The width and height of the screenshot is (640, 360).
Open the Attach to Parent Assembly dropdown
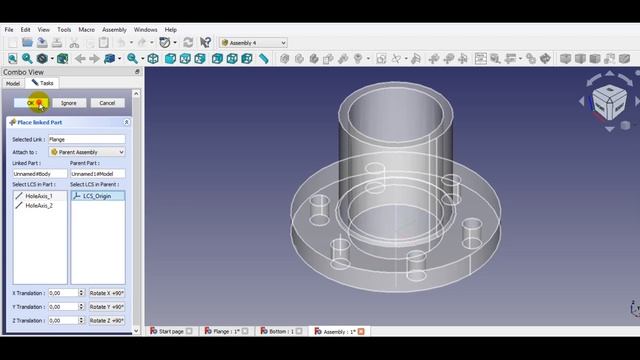(87, 152)
